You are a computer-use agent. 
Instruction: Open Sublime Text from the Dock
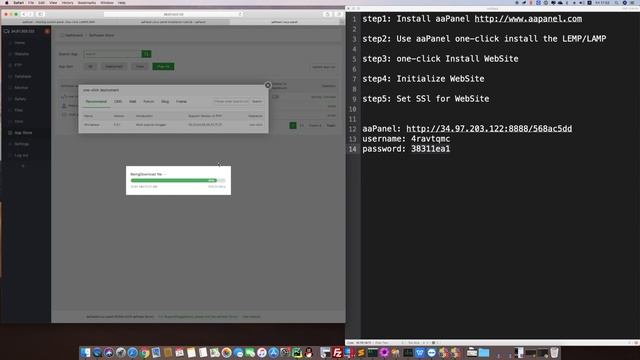361,353
